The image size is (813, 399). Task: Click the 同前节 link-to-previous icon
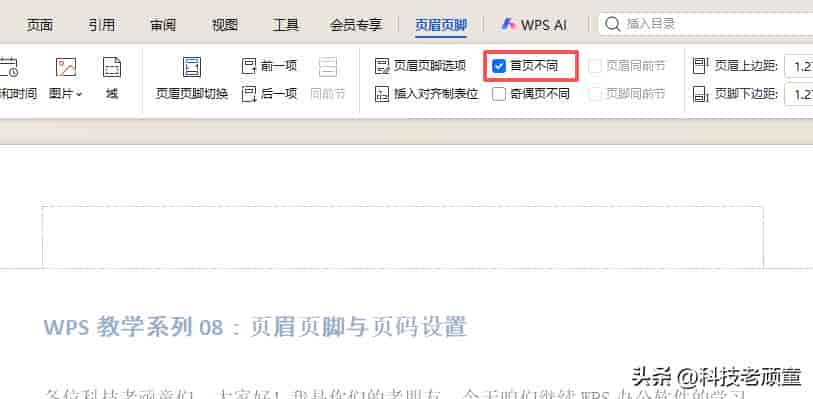(328, 67)
